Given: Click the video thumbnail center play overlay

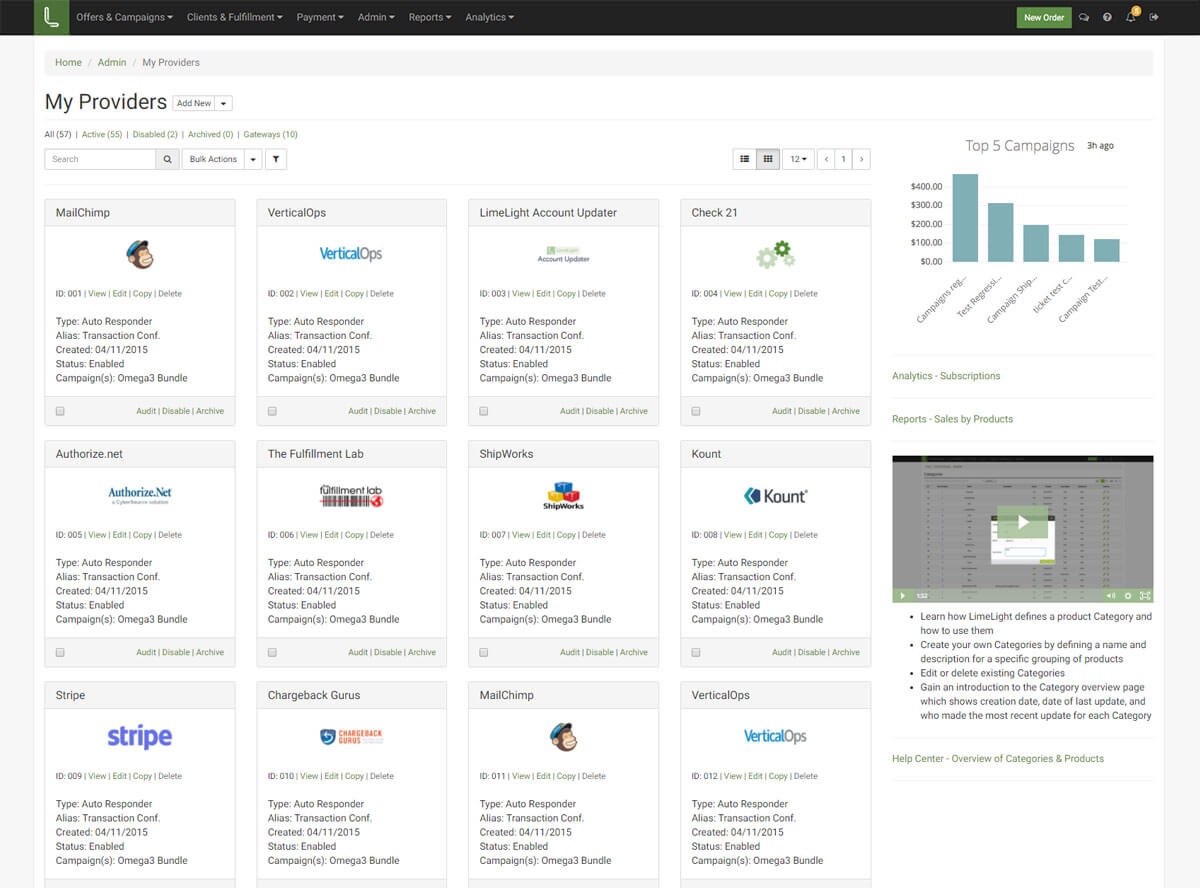Looking at the screenshot, I should point(1023,522).
